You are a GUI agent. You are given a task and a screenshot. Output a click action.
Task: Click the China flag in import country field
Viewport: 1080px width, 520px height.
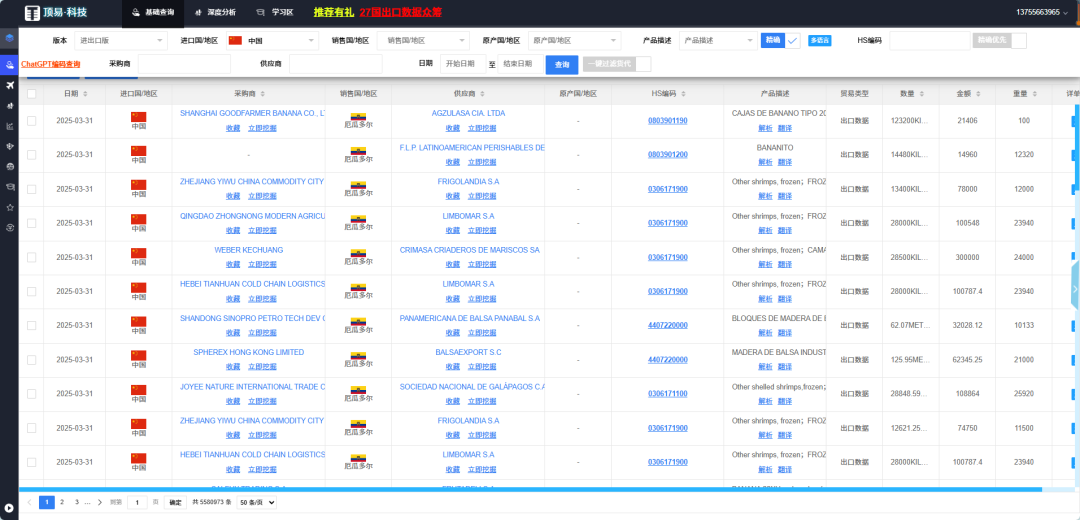pyautogui.click(x=236, y=41)
